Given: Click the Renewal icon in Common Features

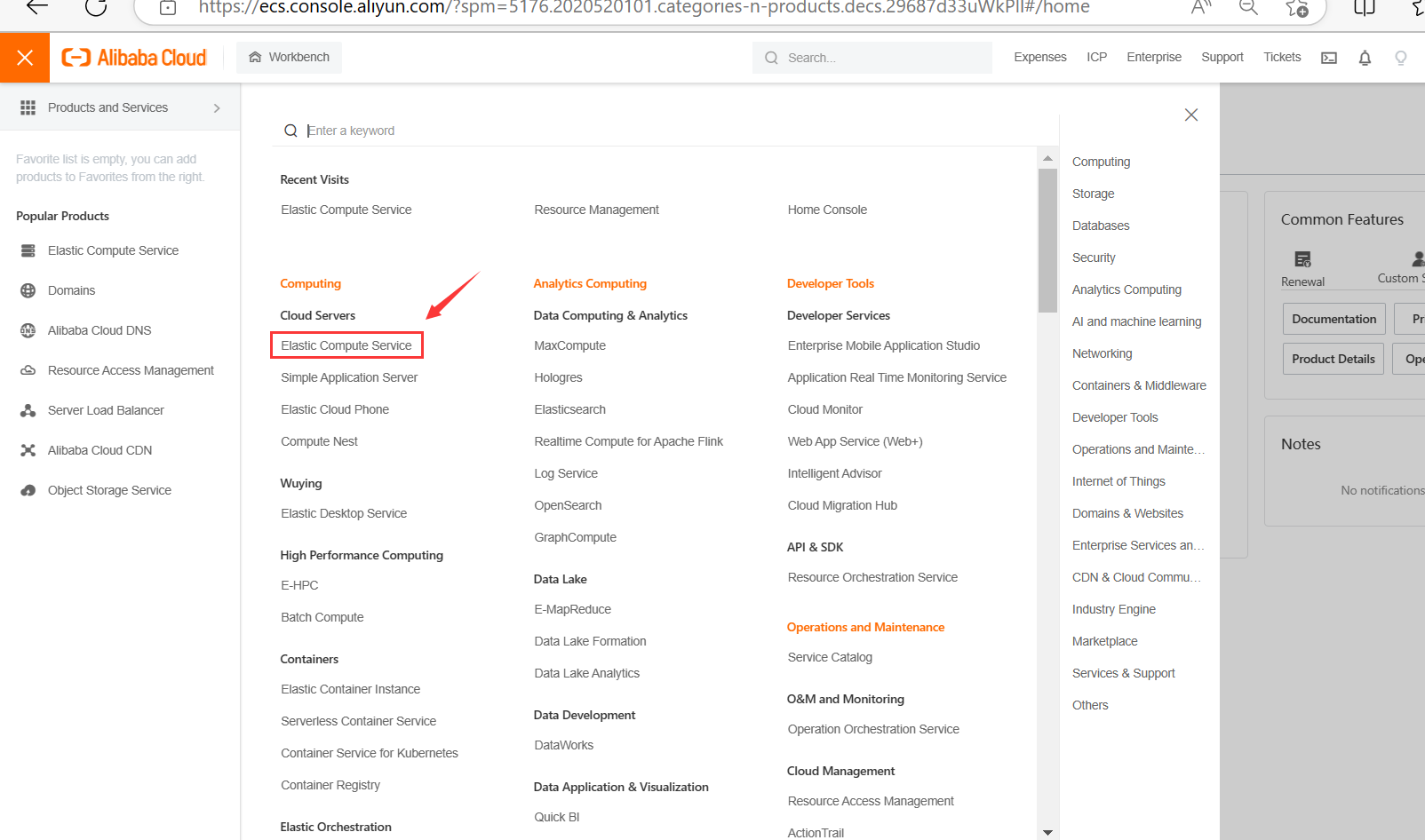Looking at the screenshot, I should (1302, 259).
